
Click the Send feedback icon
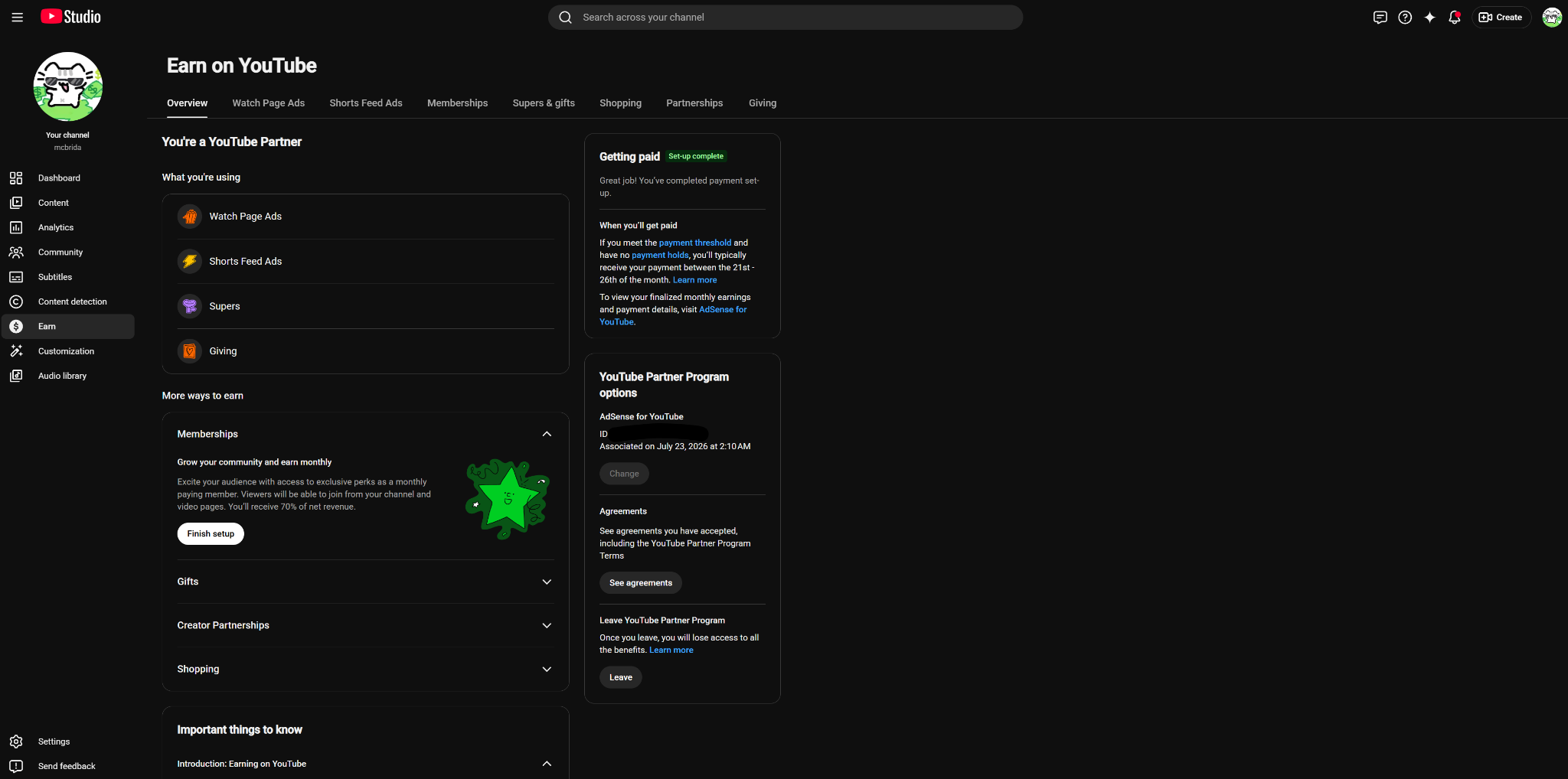coord(16,766)
